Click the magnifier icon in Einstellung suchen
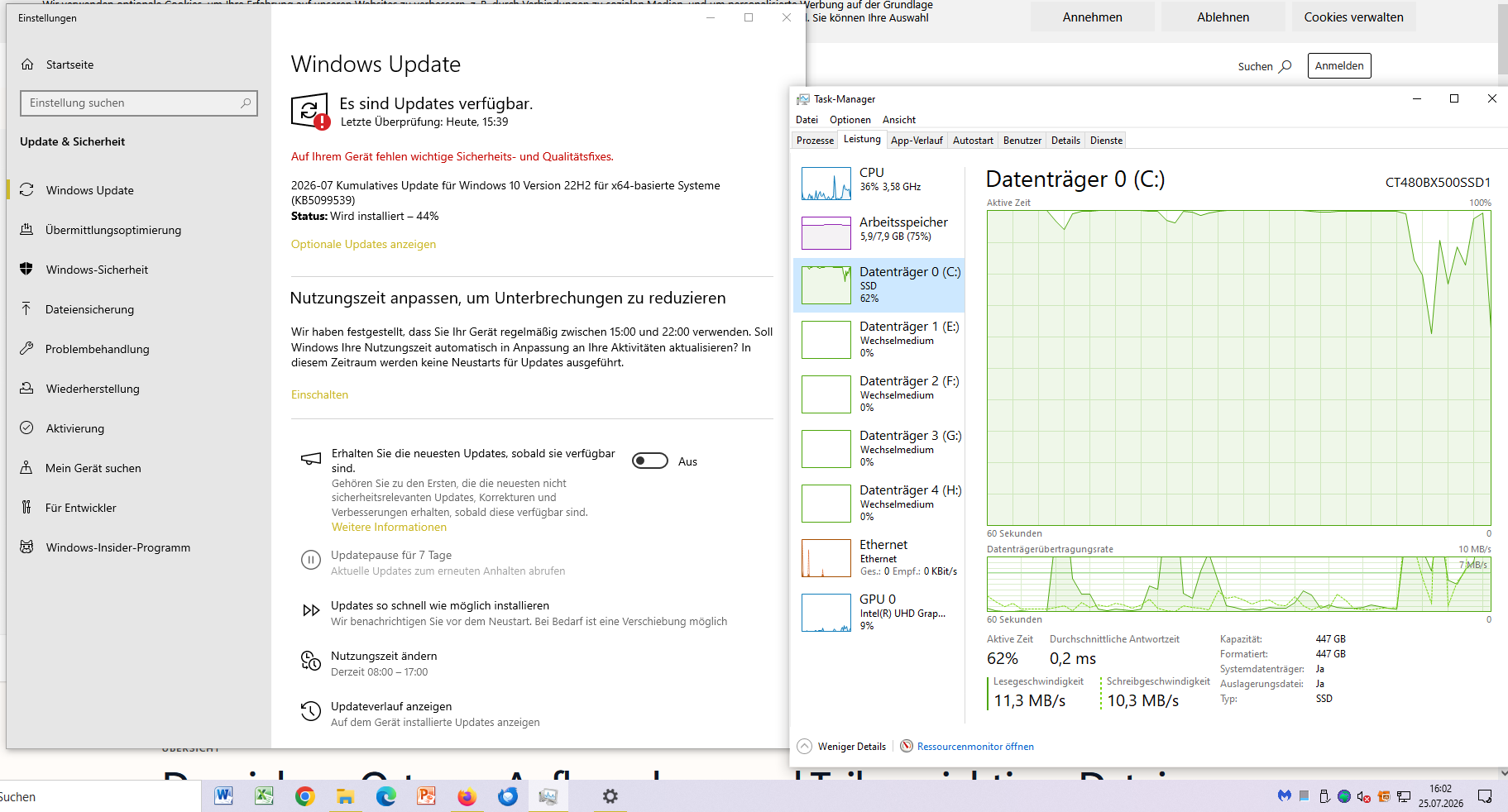 click(x=246, y=103)
